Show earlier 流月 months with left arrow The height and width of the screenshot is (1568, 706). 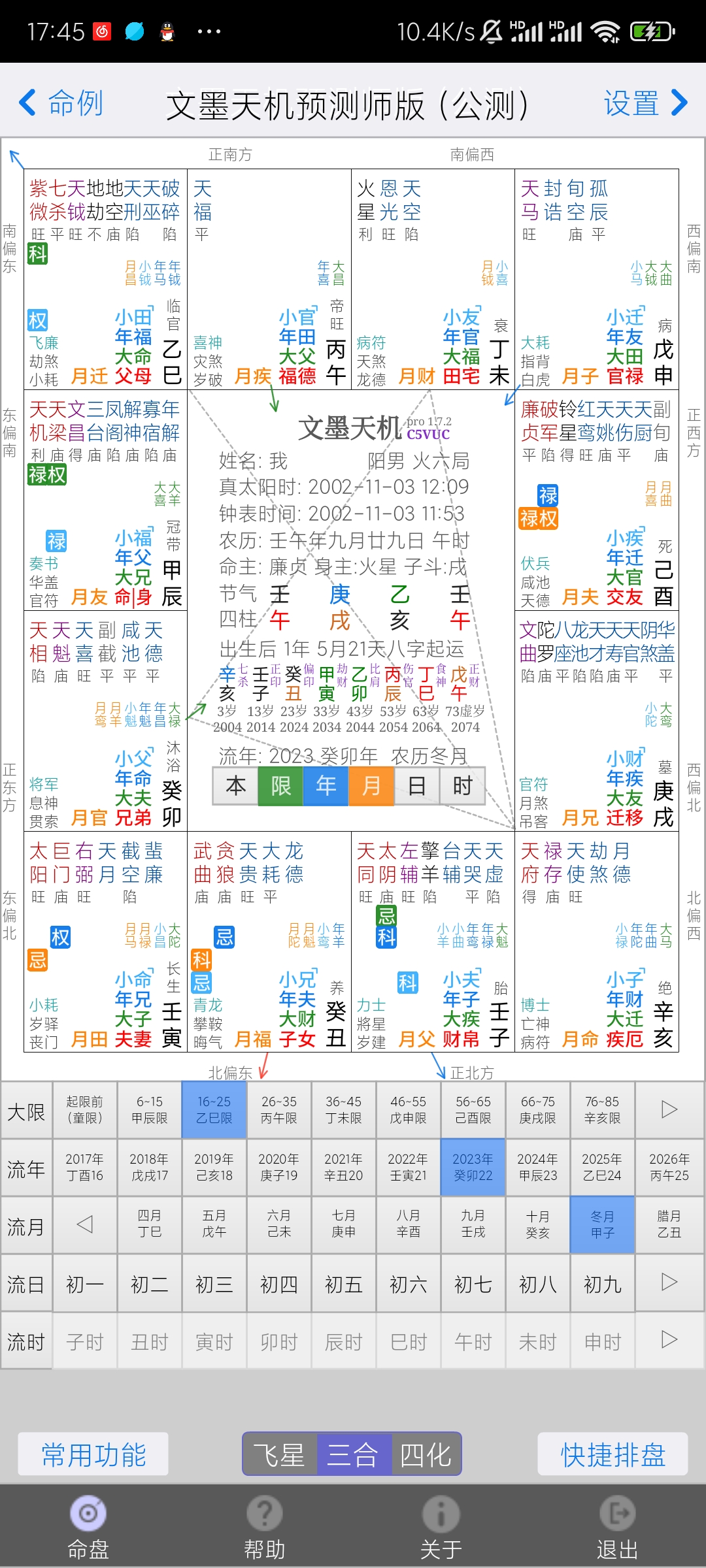point(84,1224)
